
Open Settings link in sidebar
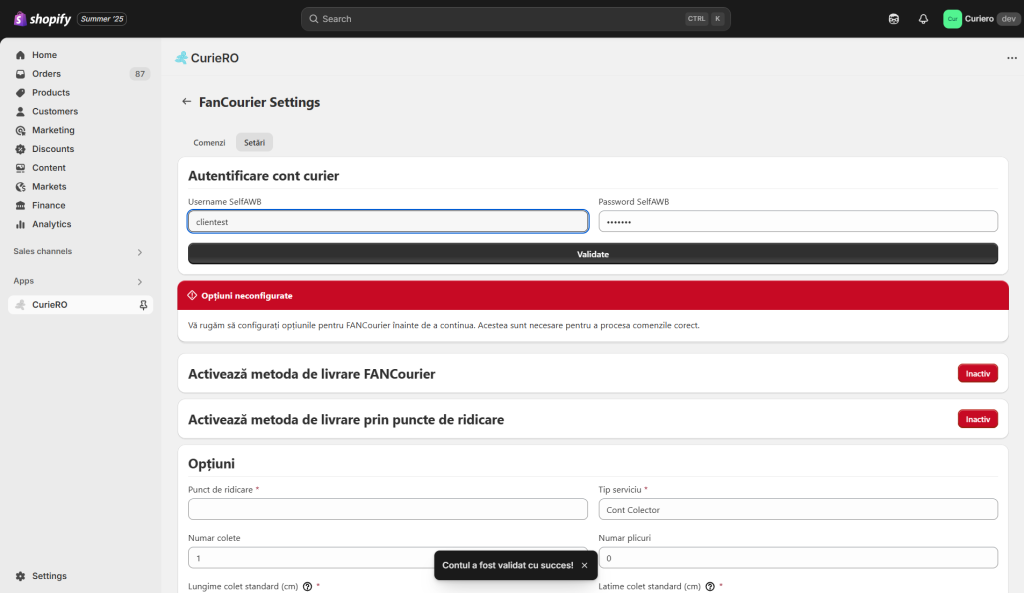tap(50, 576)
